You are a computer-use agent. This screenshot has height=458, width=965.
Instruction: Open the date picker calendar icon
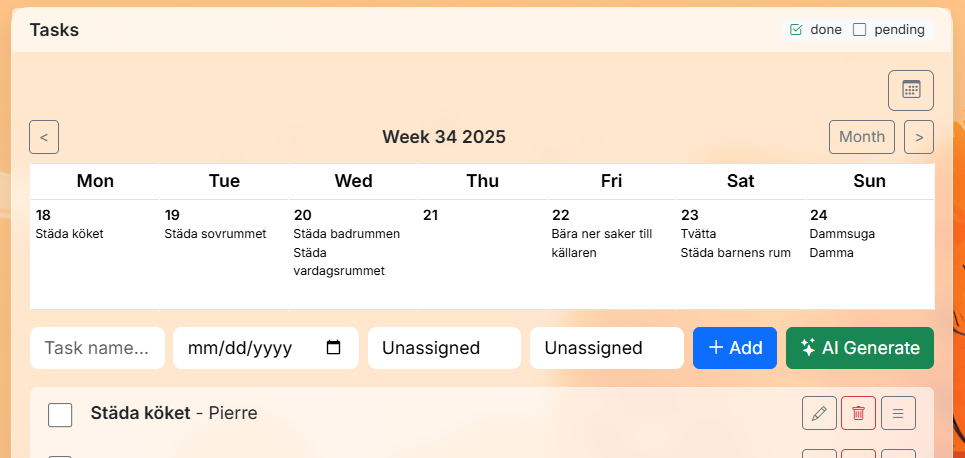pyautogui.click(x=333, y=348)
